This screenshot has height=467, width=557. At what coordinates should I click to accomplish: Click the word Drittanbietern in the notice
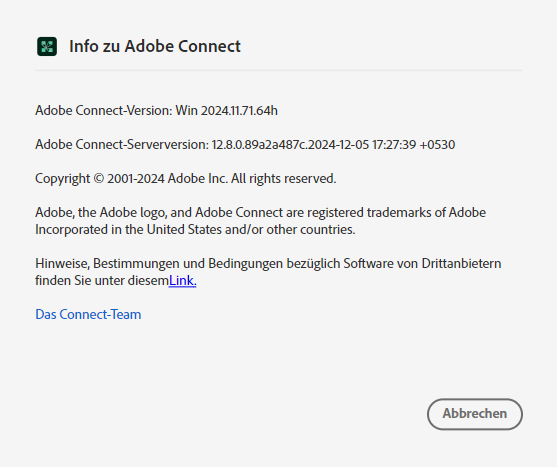click(x=461, y=264)
